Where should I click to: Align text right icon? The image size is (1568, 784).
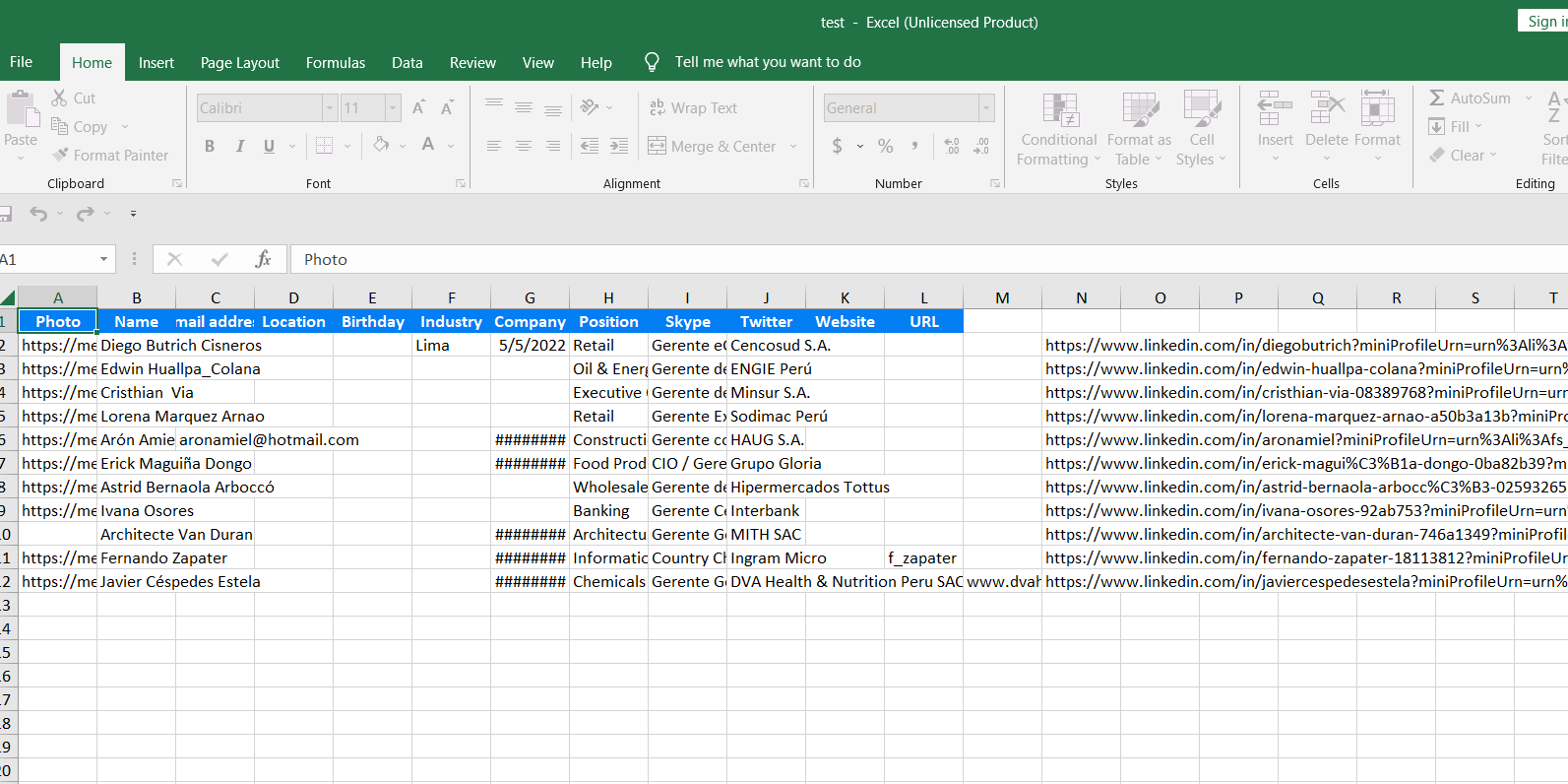[x=553, y=146]
